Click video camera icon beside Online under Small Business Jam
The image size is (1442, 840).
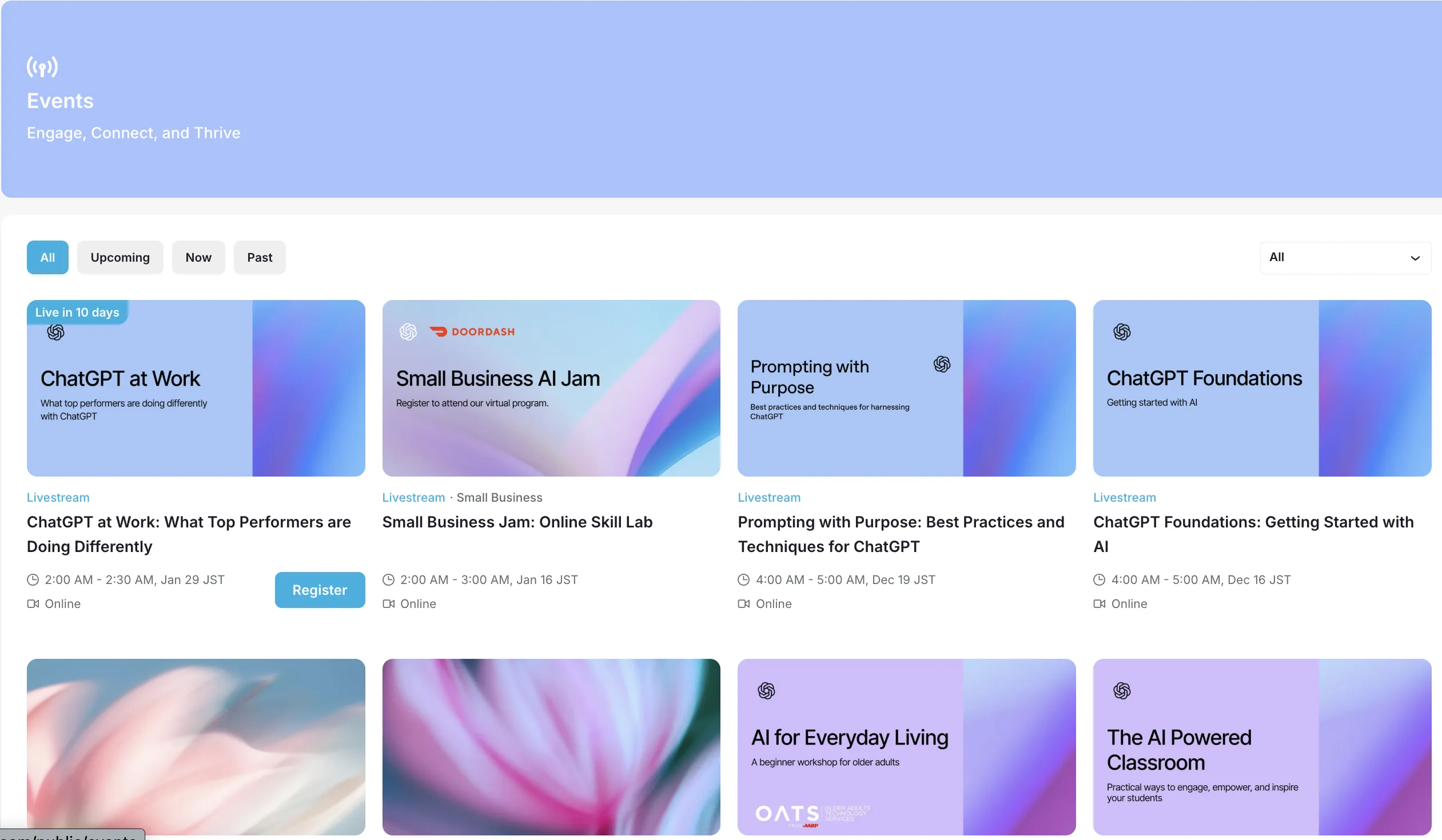click(389, 604)
